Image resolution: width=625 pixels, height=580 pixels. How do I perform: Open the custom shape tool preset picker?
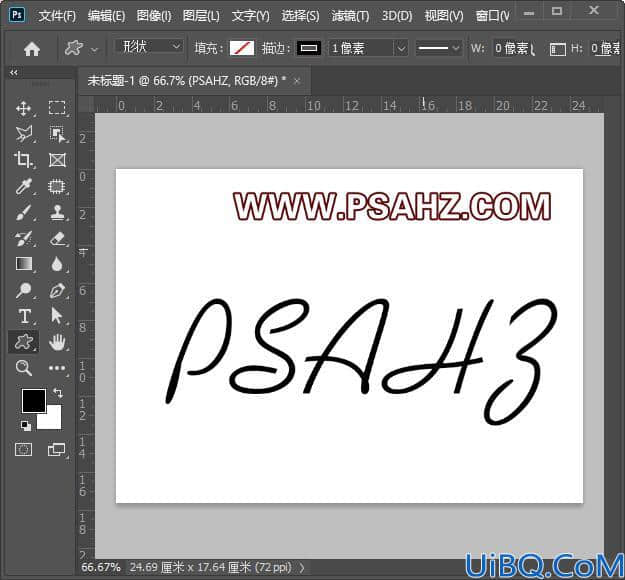[x=94, y=50]
